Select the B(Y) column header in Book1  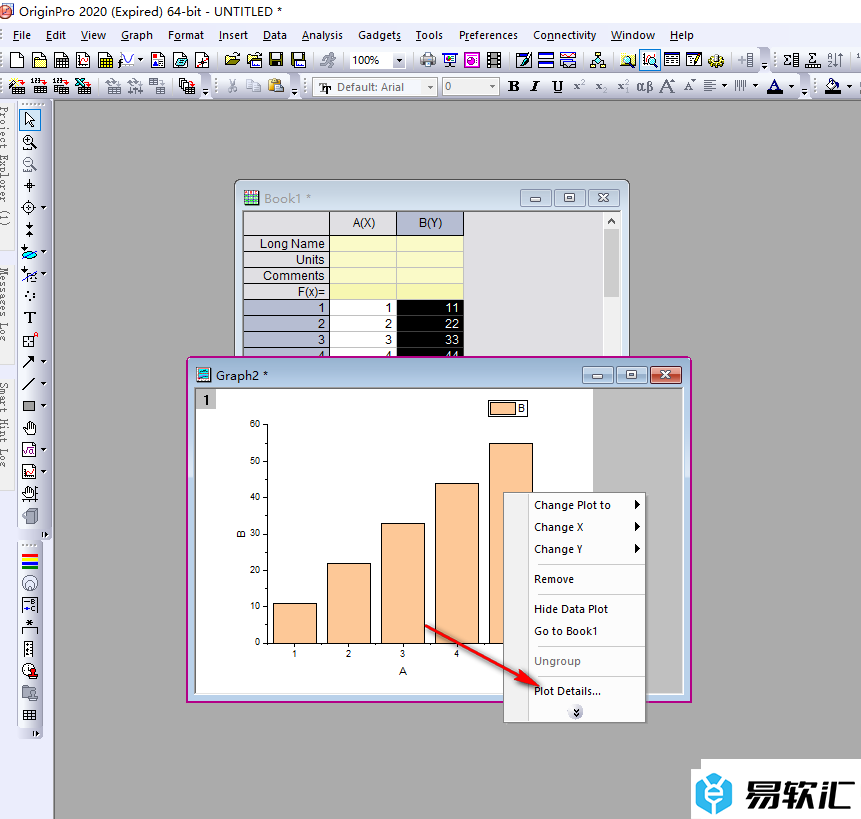point(430,223)
